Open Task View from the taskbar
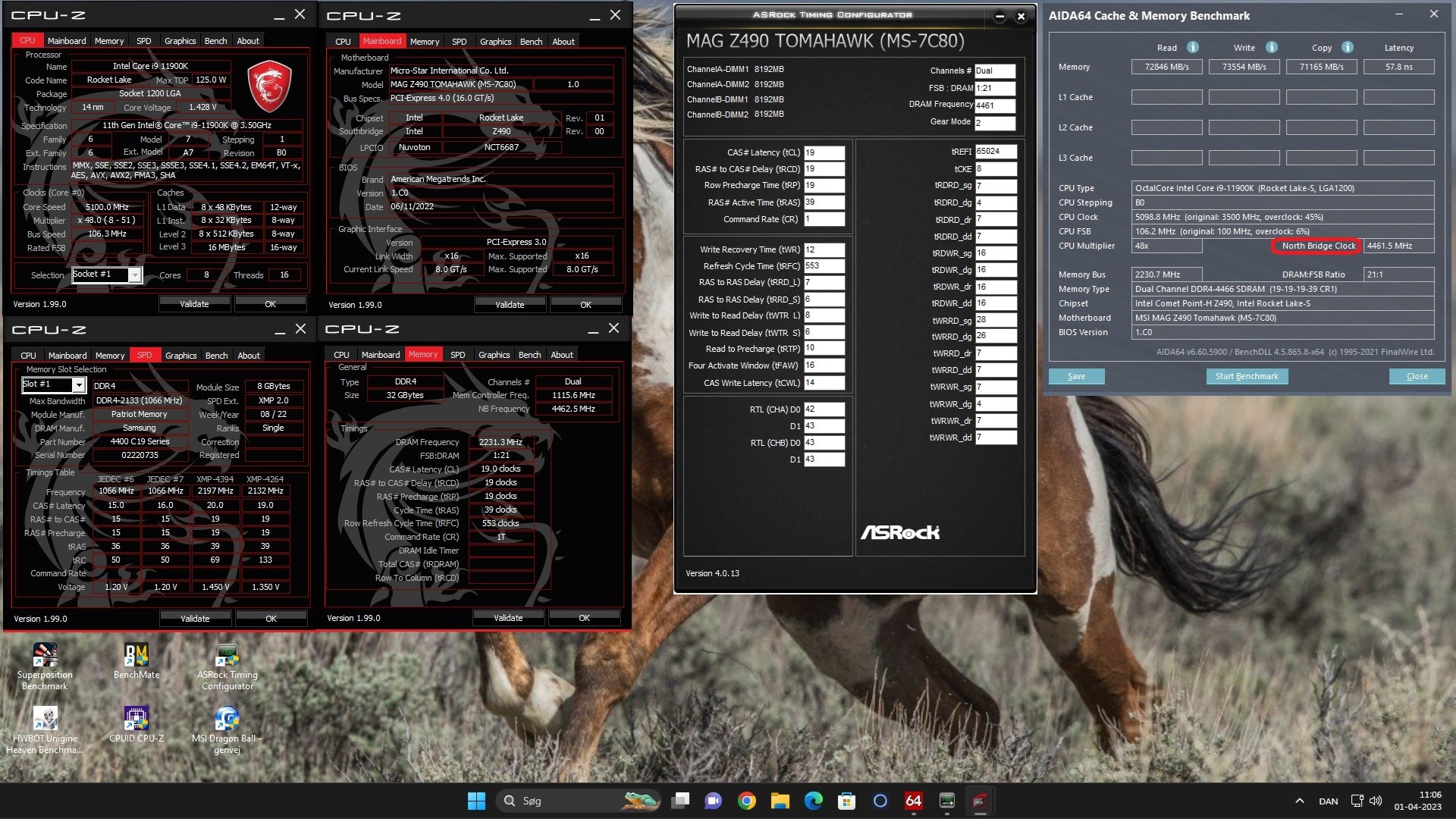Image resolution: width=1456 pixels, height=828 pixels. click(681, 801)
